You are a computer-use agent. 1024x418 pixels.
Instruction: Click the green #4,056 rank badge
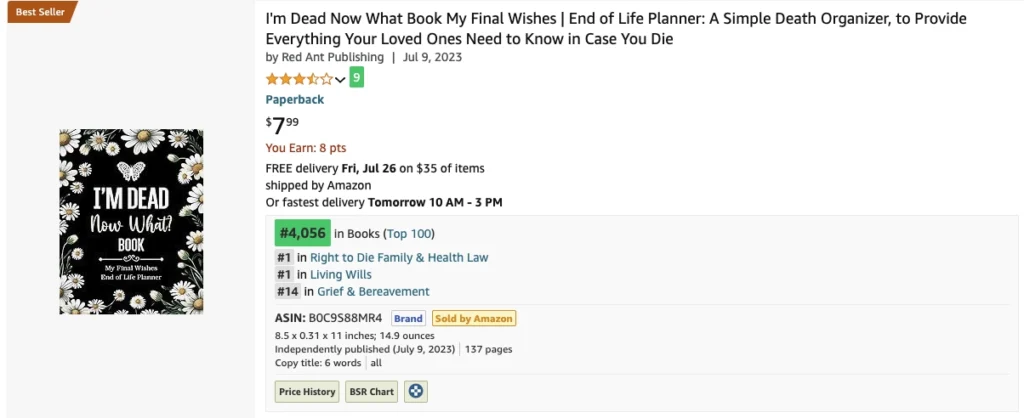click(x=303, y=233)
